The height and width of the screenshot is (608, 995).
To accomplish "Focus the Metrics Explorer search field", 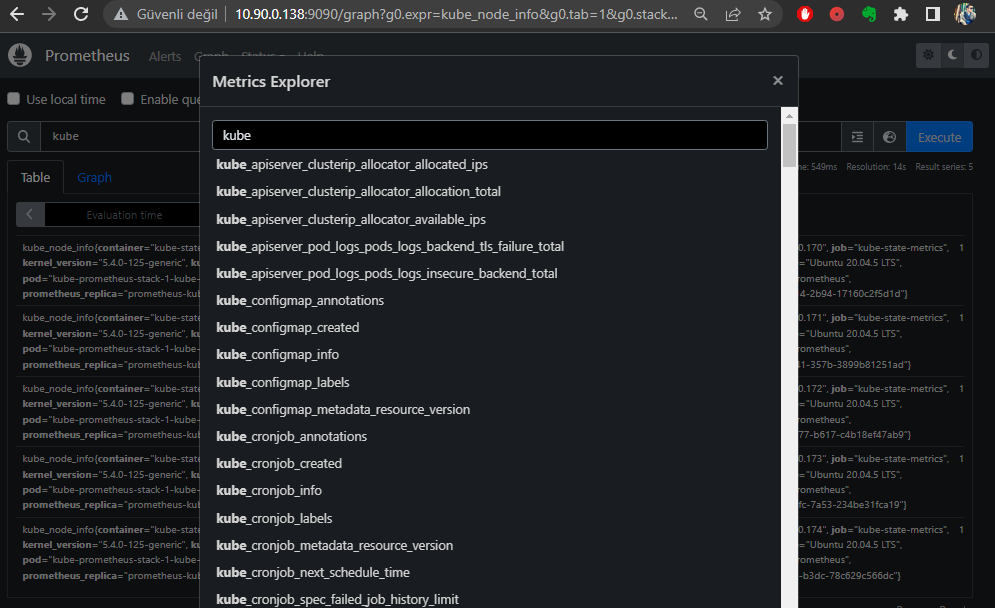I will 490,135.
